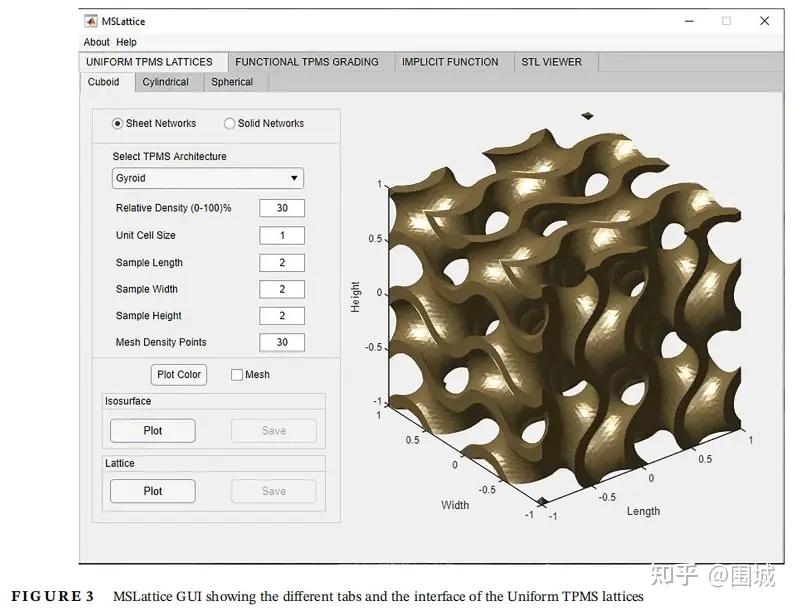Click the Relative Density input field
Viewport: 795px width, 609px height.
tap(282, 208)
